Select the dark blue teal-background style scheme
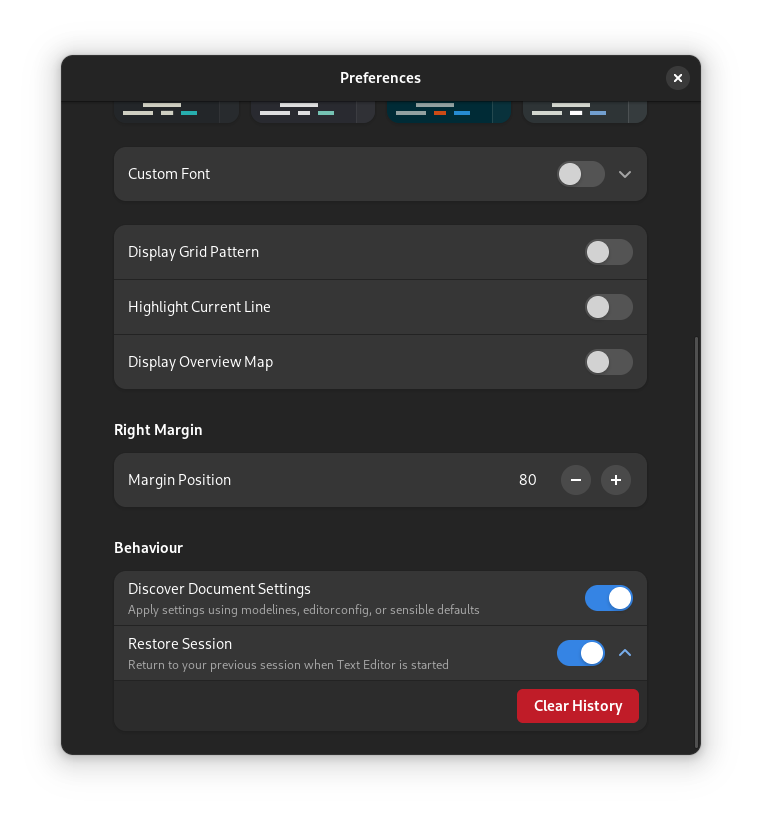Viewport: 762px width, 822px height. [x=449, y=112]
